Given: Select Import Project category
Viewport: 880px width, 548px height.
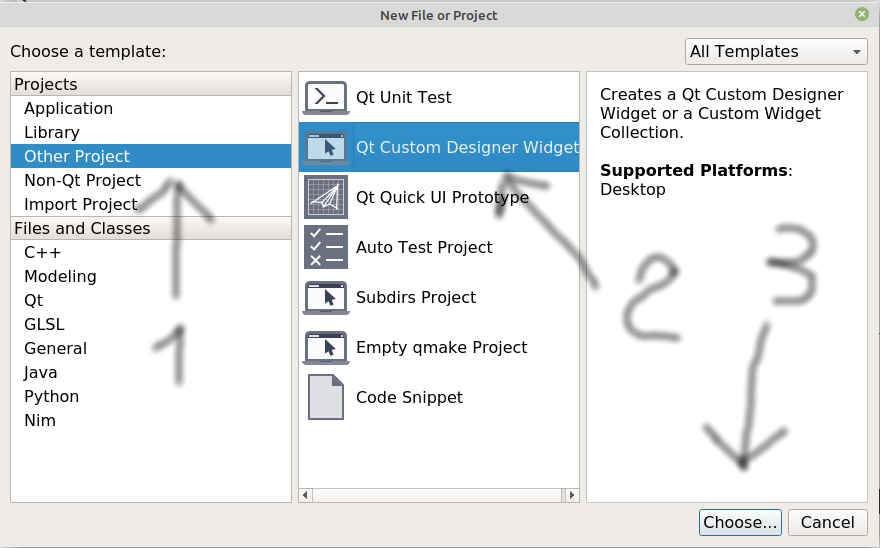Looking at the screenshot, I should click(80, 204).
